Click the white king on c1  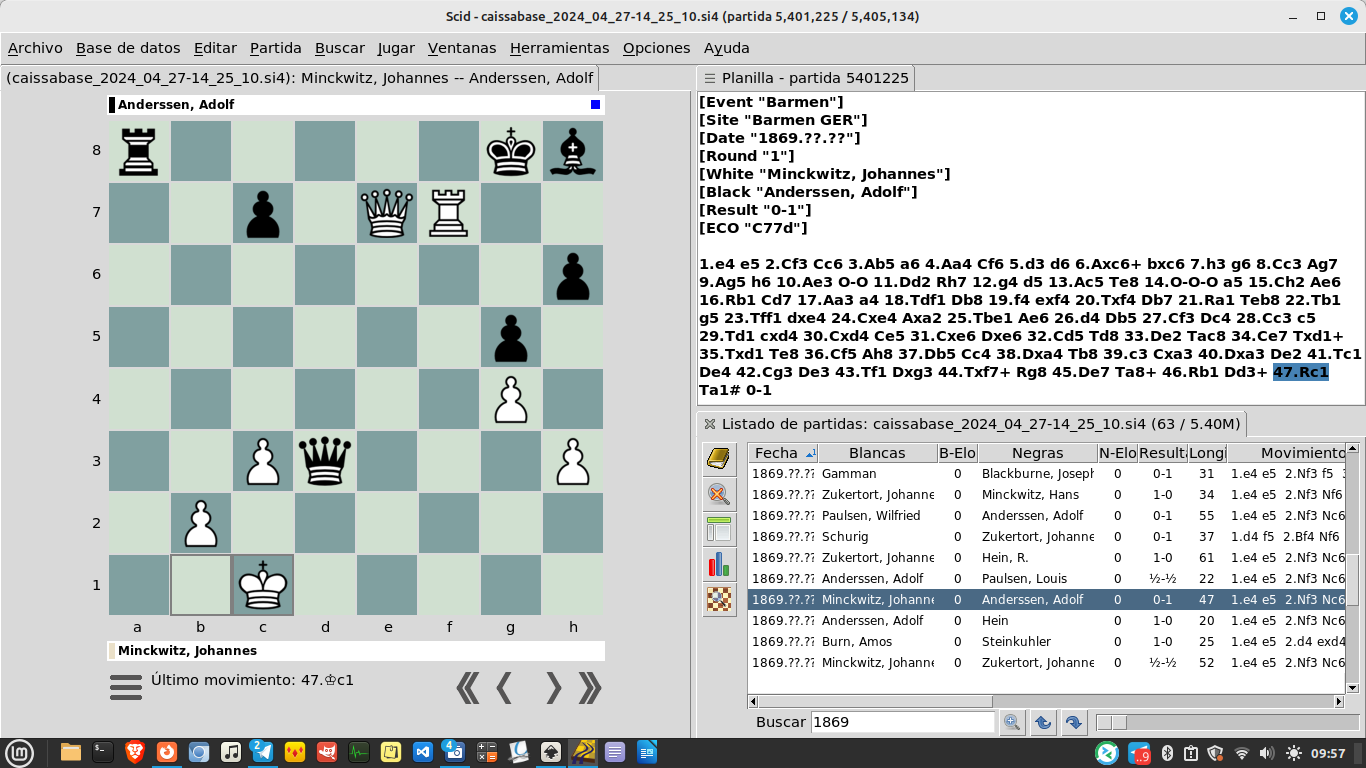263,585
